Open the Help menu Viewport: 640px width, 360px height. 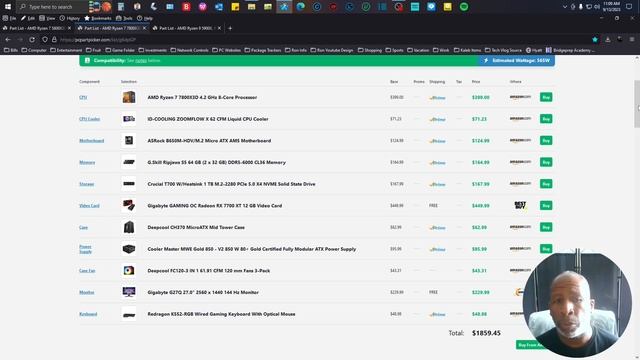145,18
